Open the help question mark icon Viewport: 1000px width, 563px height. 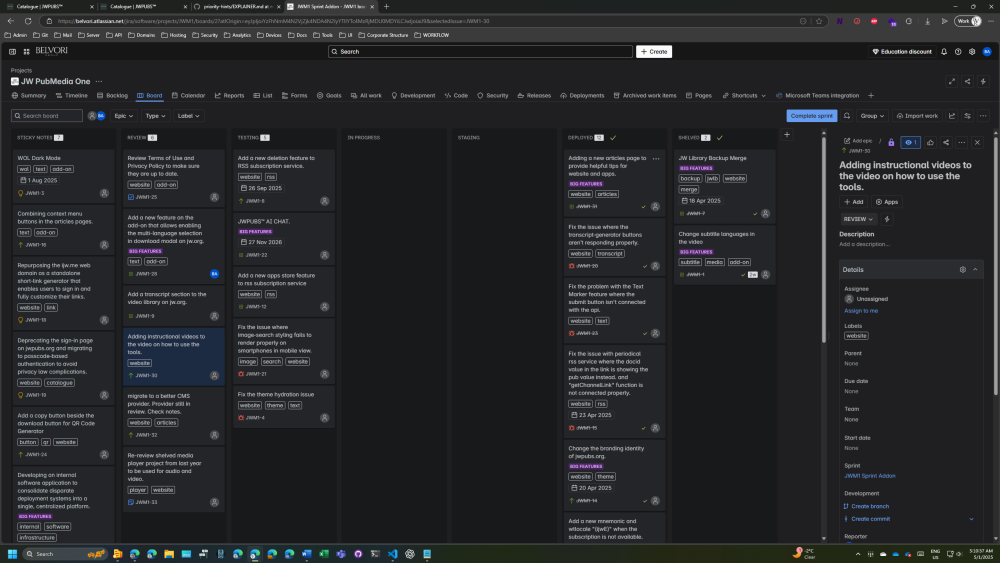click(x=958, y=51)
